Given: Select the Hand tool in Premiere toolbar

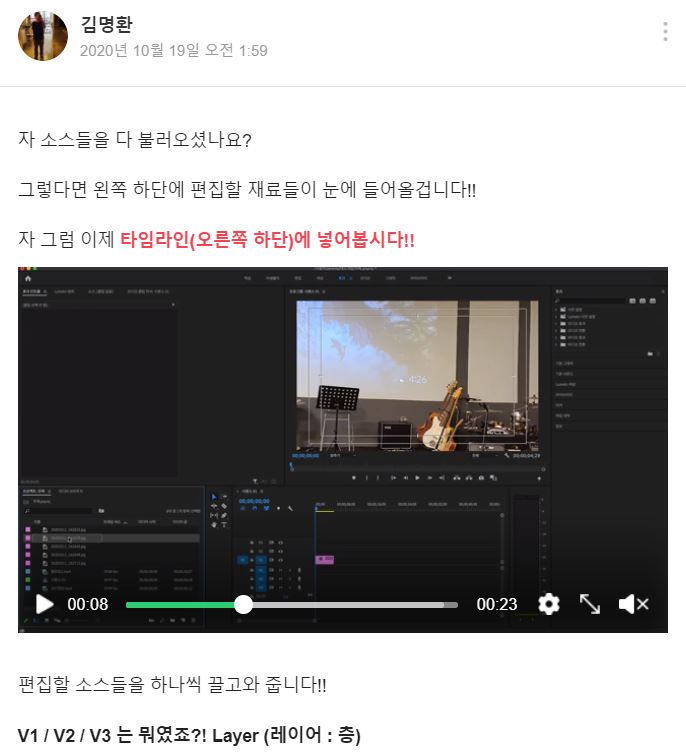Looking at the screenshot, I should pyautogui.click(x=212, y=524).
